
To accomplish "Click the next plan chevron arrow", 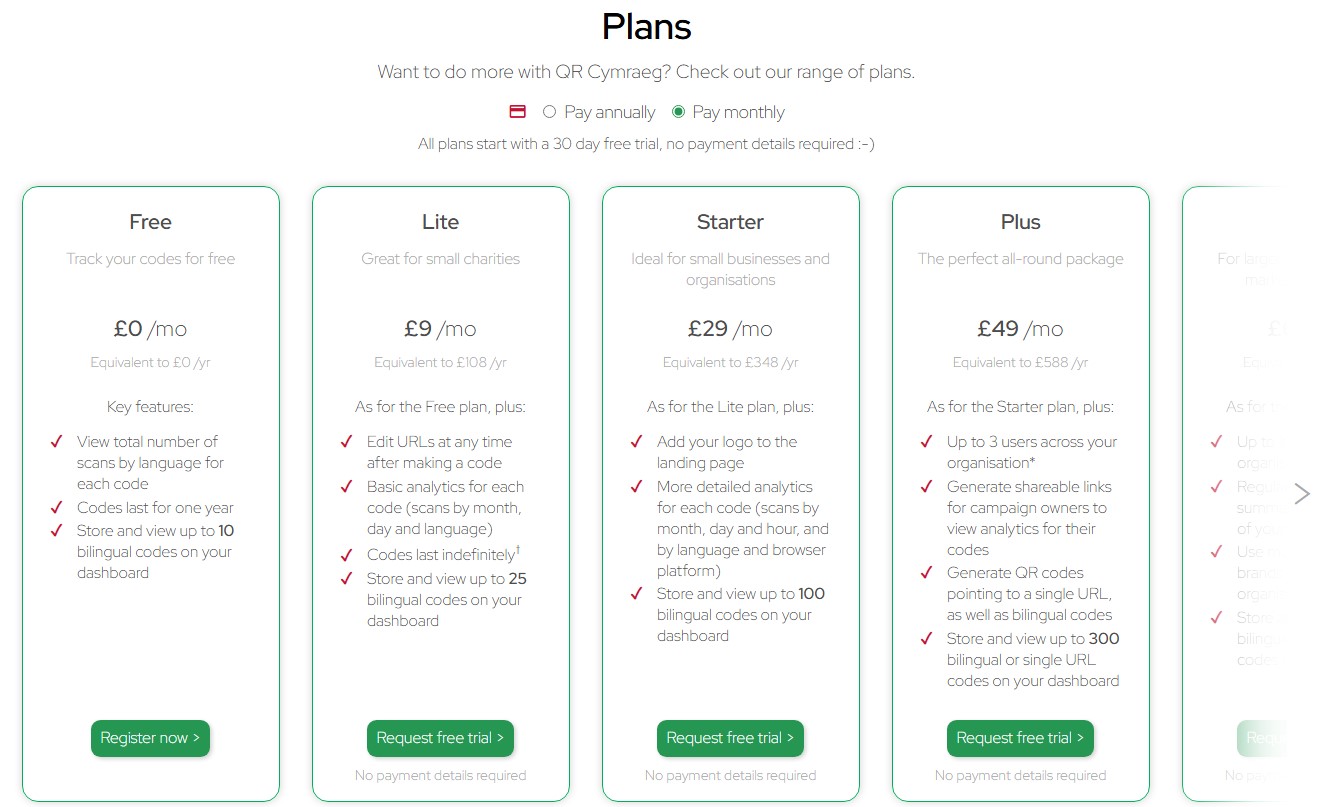I will tap(1301, 494).
